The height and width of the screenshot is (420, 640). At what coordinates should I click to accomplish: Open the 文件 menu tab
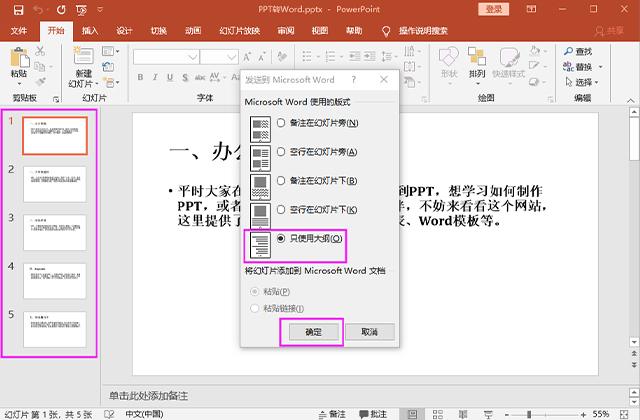click(x=19, y=31)
